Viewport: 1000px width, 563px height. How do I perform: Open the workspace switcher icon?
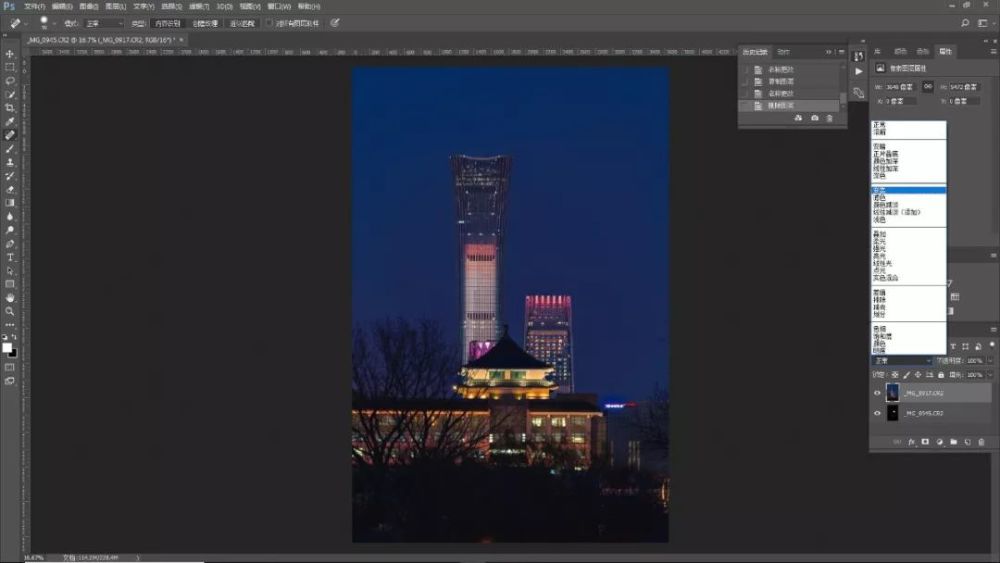(x=983, y=23)
